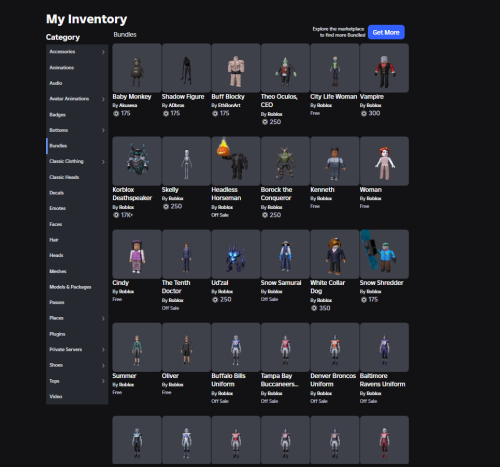Screen dimensions: 500x467
Task: Click the Oliver bundle name link
Action: 170,376
